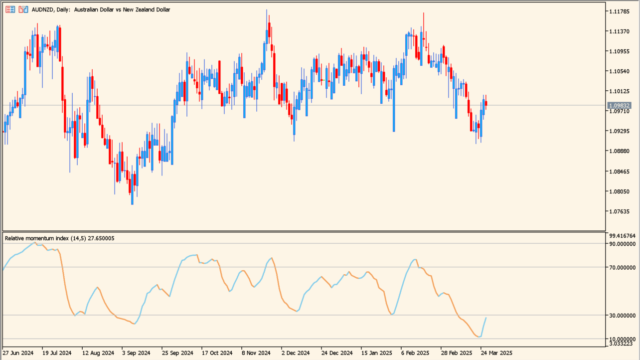
Task: Click the 27 Jun 2024 date label
Action: coord(18,353)
